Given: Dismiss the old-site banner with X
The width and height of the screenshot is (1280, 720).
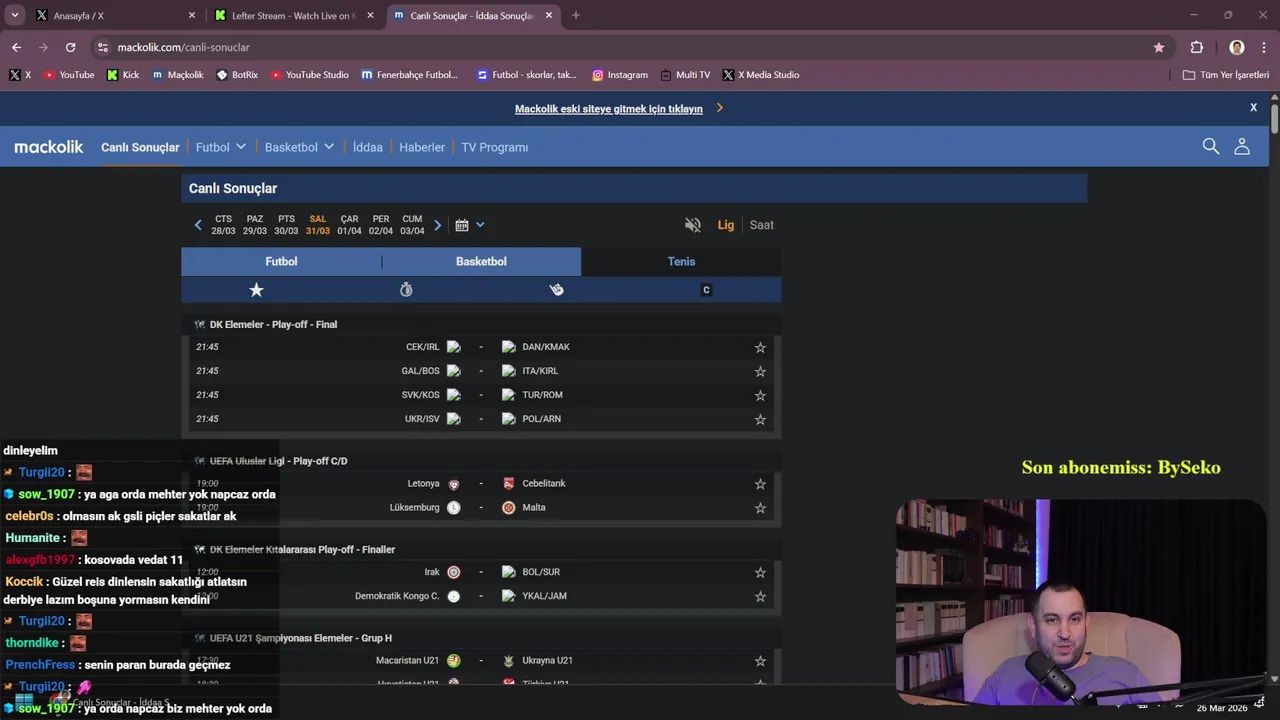Looking at the screenshot, I should [x=1253, y=107].
